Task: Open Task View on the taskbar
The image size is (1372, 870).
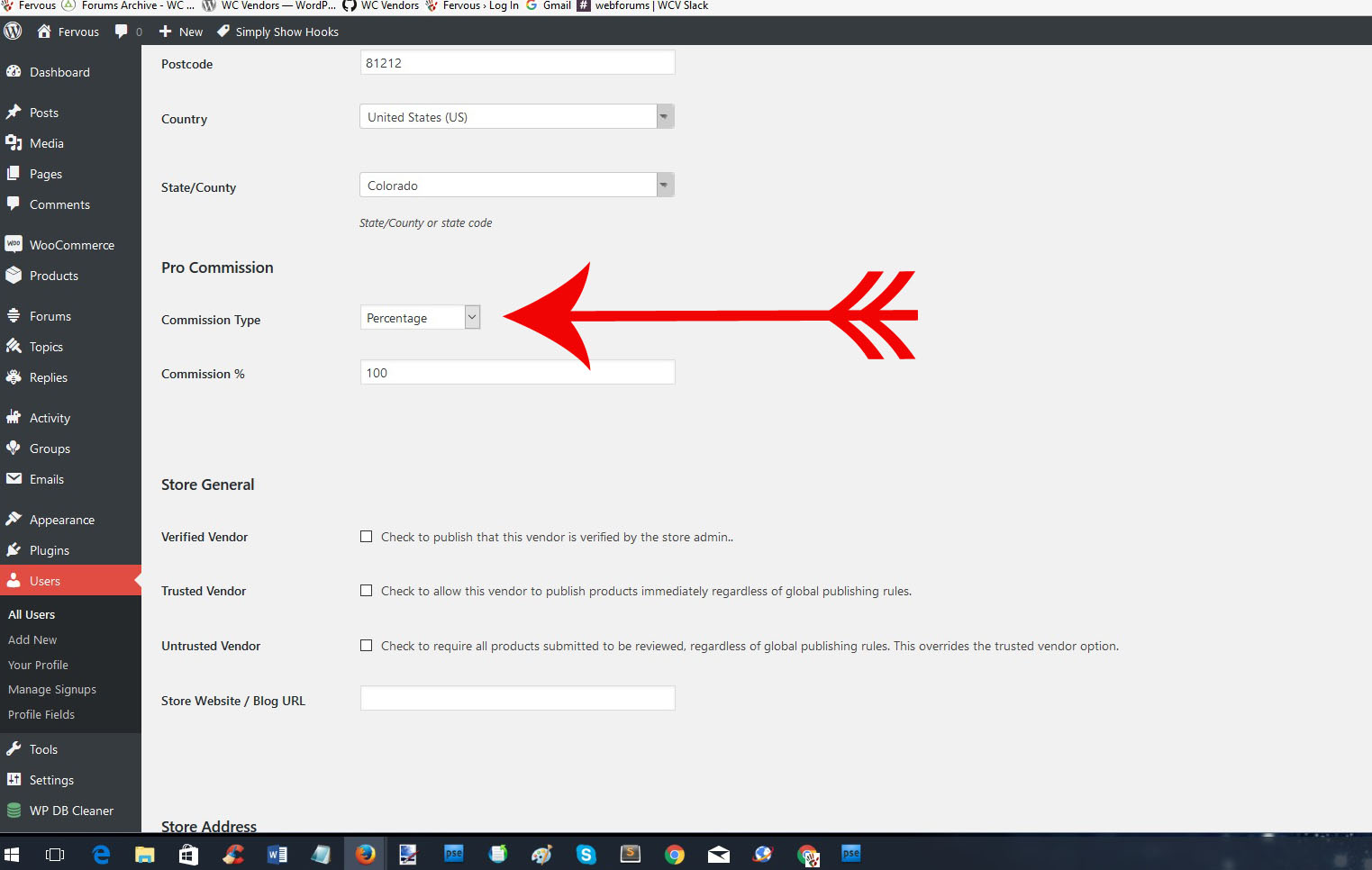Action: pos(55,854)
